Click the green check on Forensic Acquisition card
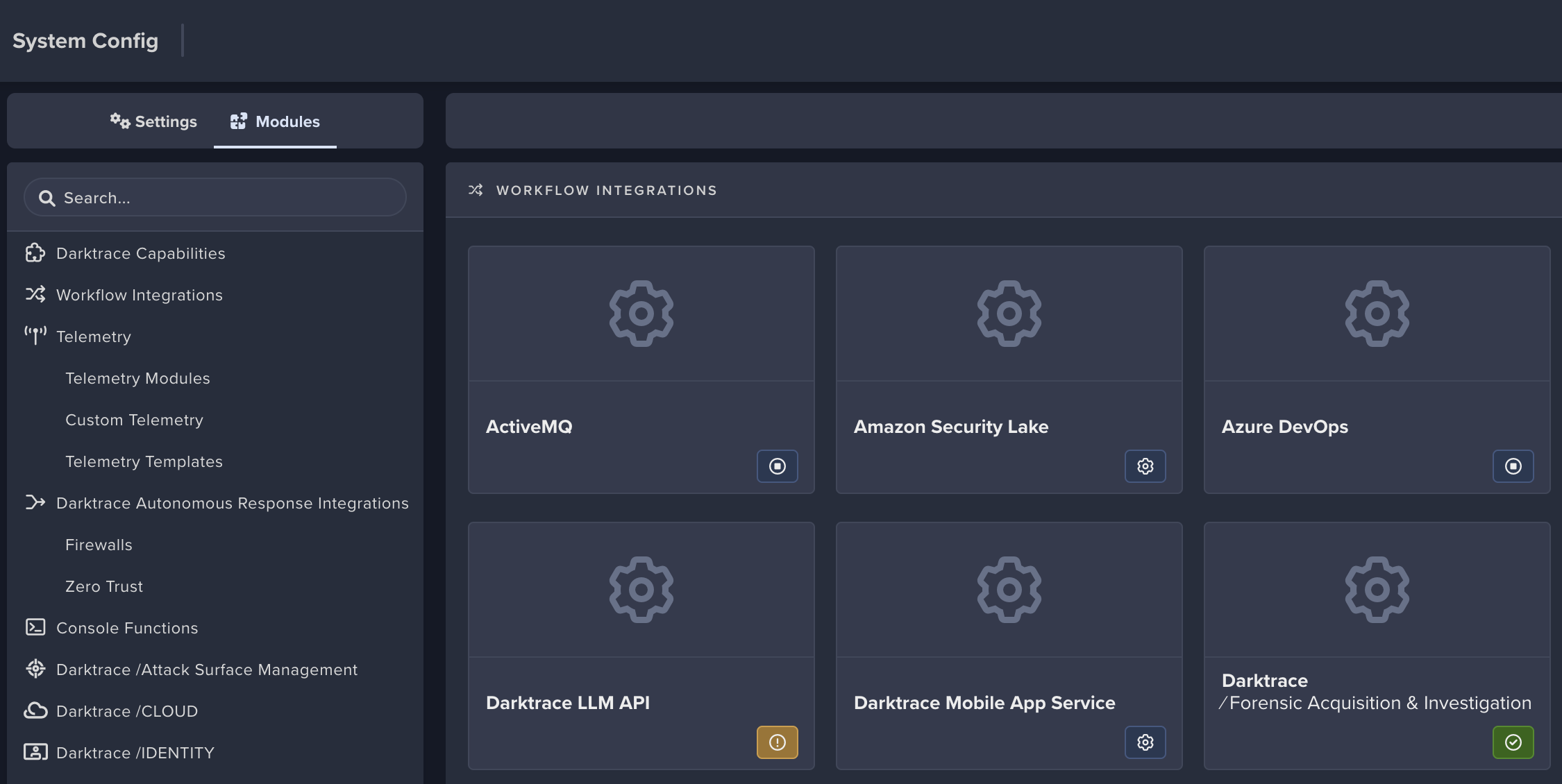 click(1513, 742)
